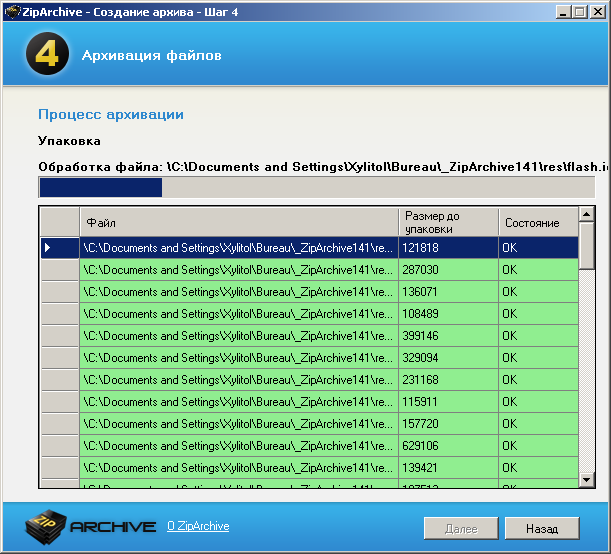Screen dimensions: 611x554
Task: Click the ZIP ARCHIVE logo at bottom
Action: (x=90, y=527)
